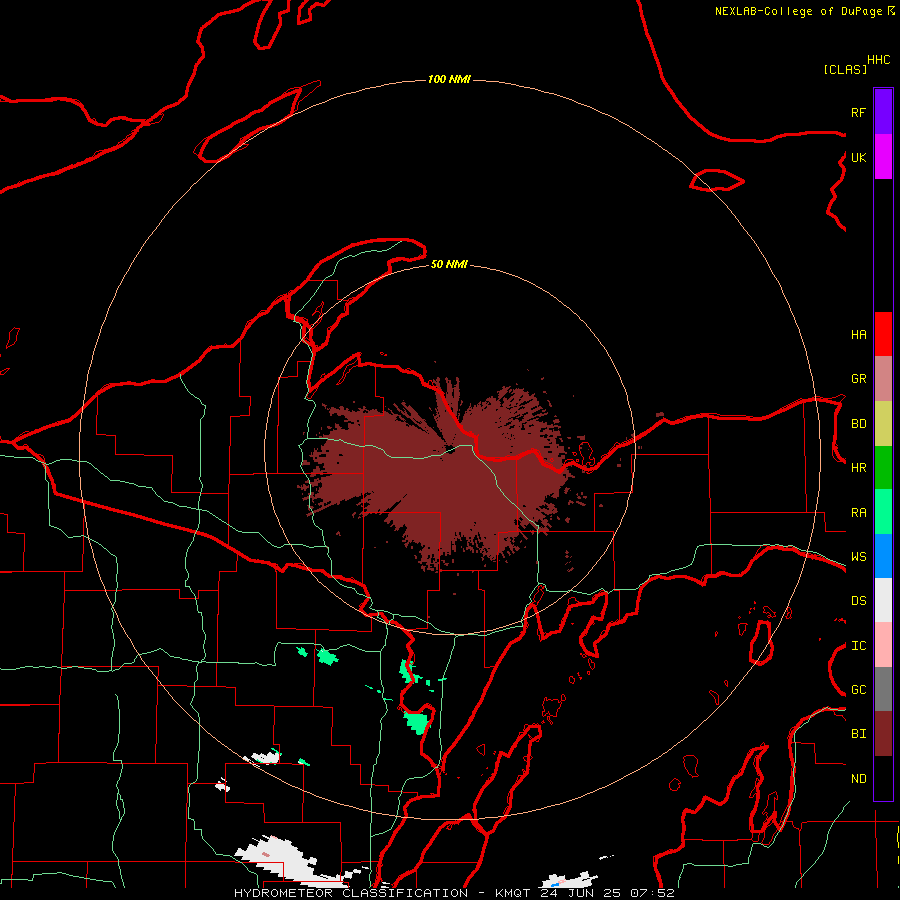Click the "HYDROMETEOR CLASSIFICATION" title text
This screenshot has height=900, width=900.
(x=351, y=893)
